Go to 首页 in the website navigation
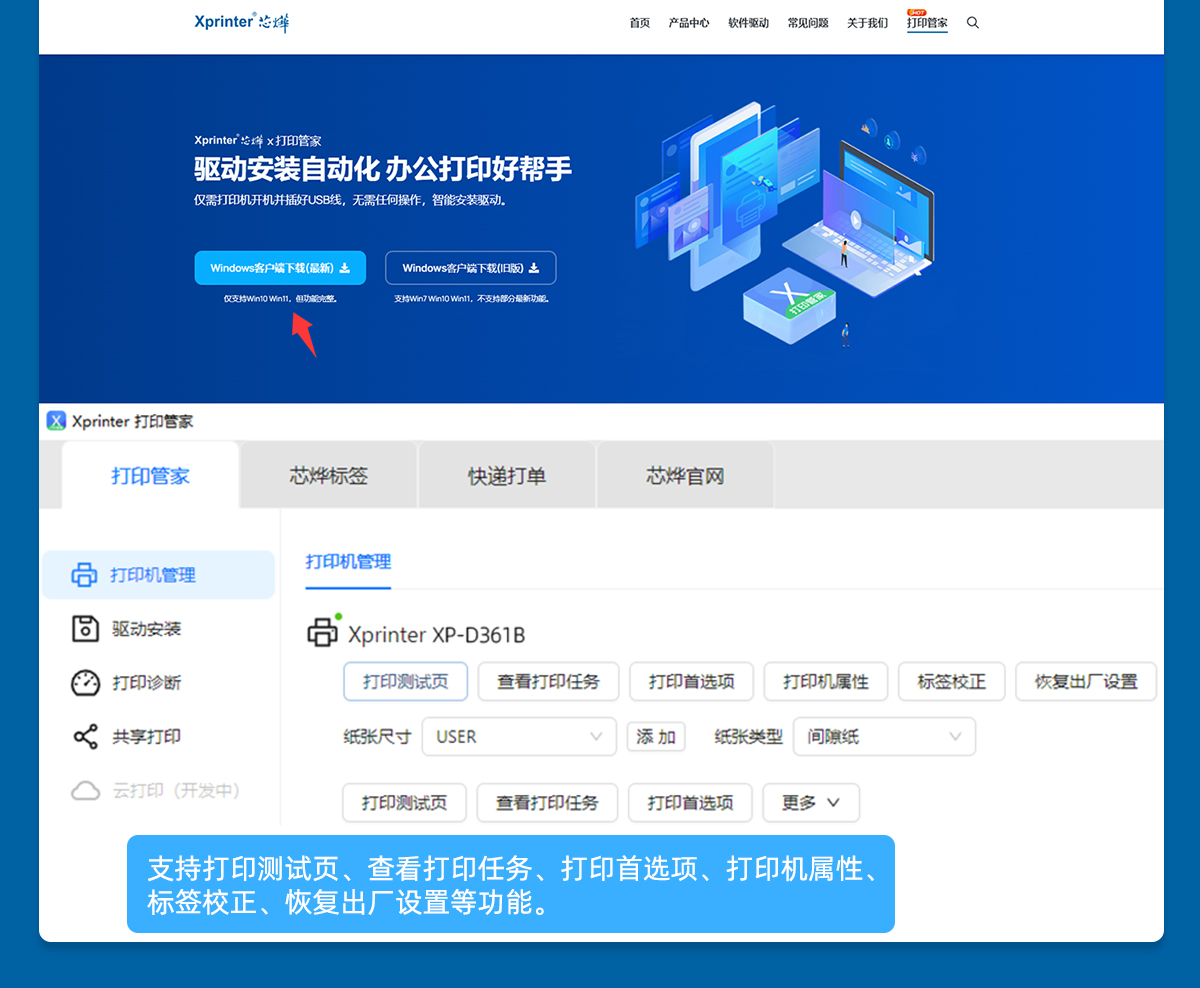The width and height of the screenshot is (1200, 988). [x=640, y=23]
